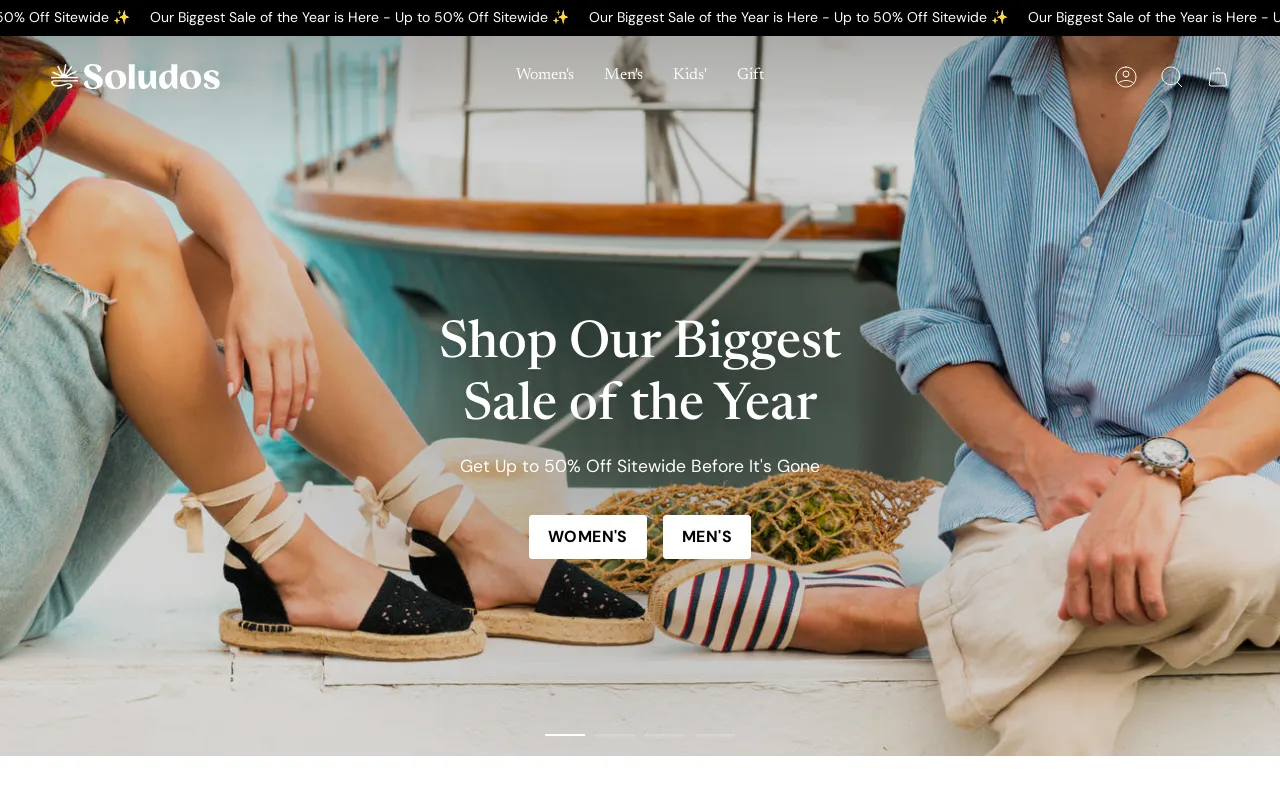
Task: Go to the fourth hero slide indicator
Action: [715, 735]
